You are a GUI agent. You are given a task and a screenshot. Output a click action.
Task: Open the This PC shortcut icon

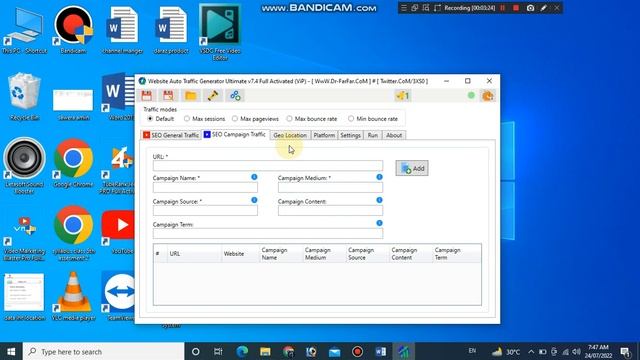24,30
